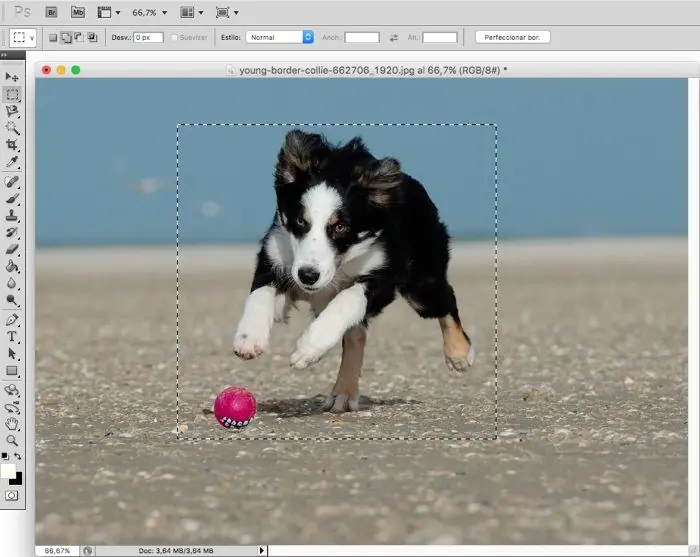Open Mini Bridge with Mb icon
This screenshot has width=700, height=557.
(77, 12)
